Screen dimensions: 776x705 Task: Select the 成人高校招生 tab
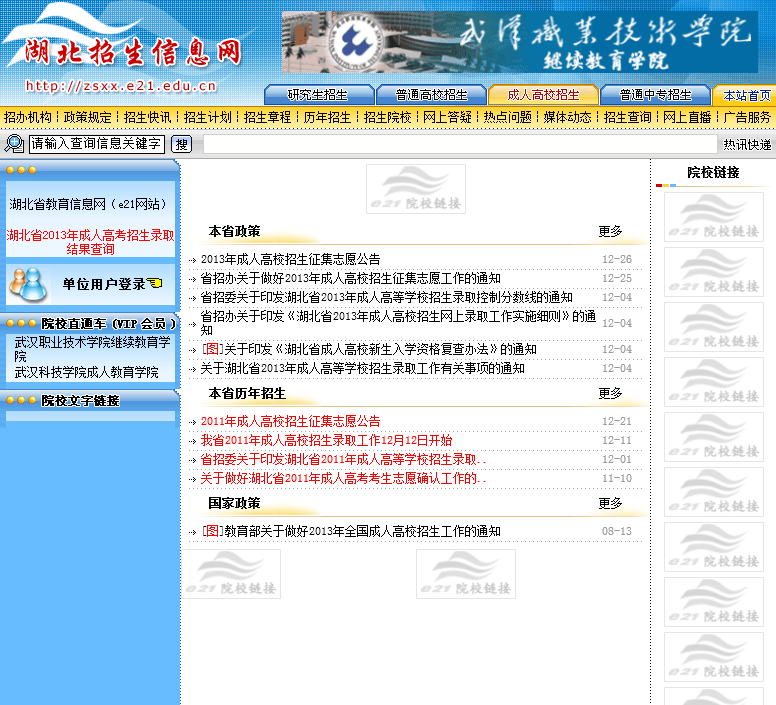pos(543,95)
